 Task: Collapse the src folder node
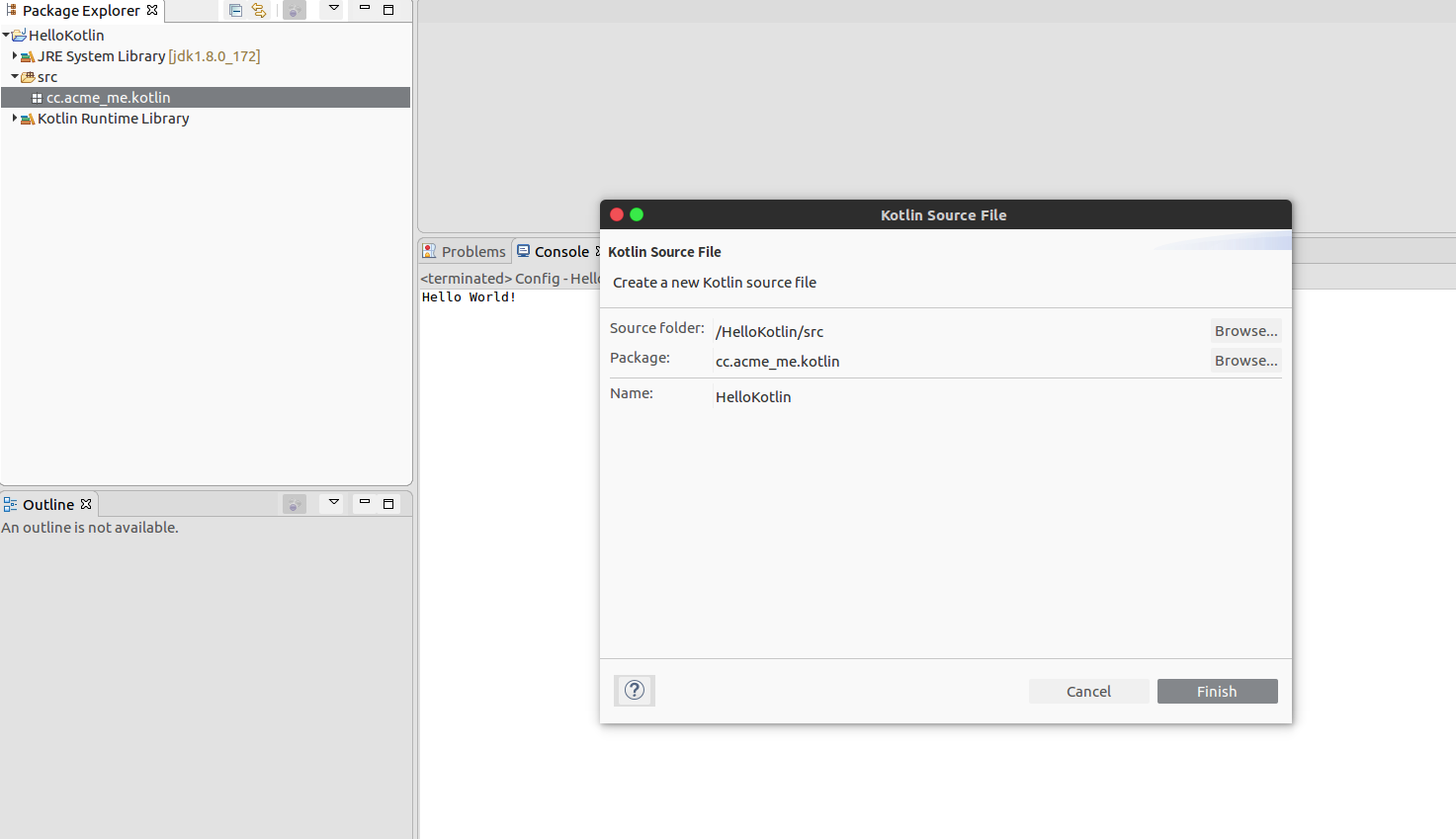coord(15,77)
